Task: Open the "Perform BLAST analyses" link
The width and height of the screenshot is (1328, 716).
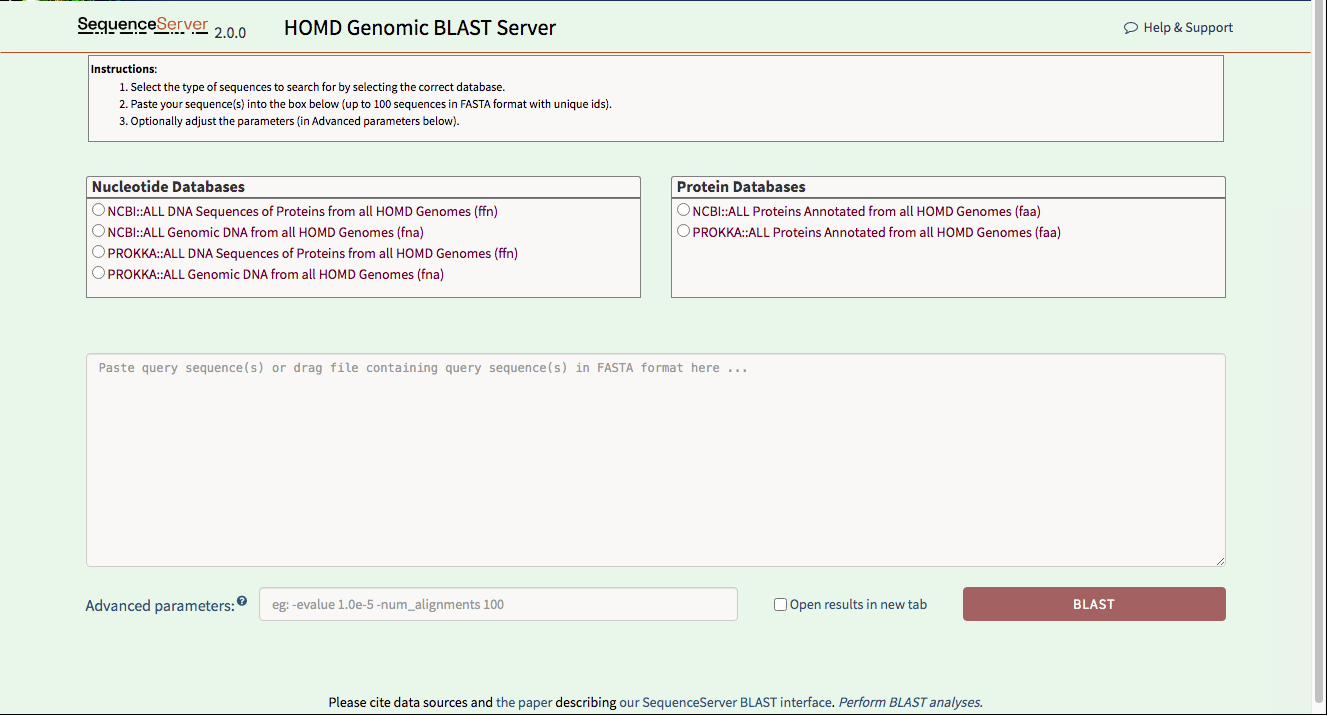Action: [x=909, y=703]
